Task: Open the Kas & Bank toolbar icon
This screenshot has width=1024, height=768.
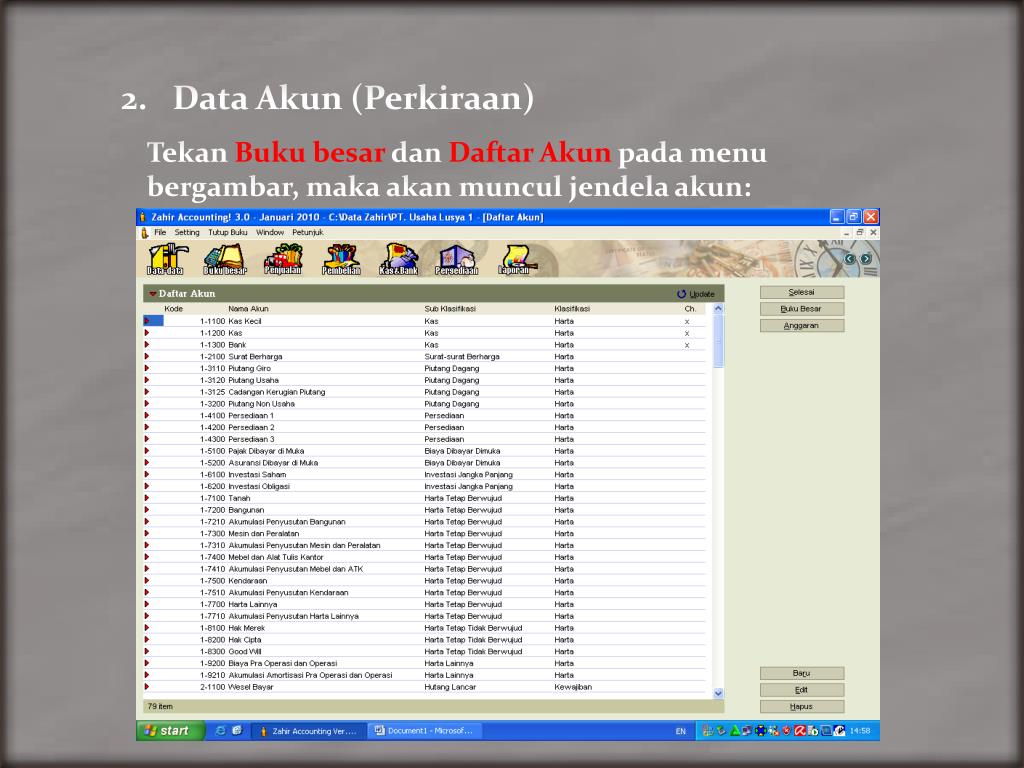Action: pos(398,259)
